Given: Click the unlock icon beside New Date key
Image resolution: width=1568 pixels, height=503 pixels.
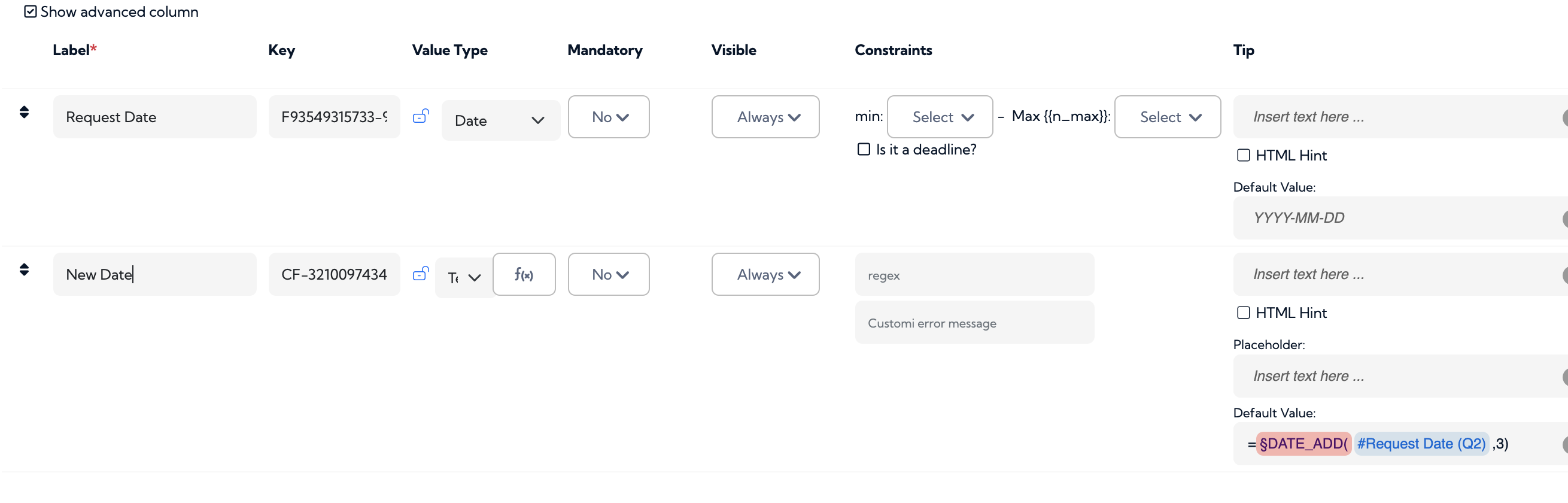Looking at the screenshot, I should pyautogui.click(x=421, y=274).
